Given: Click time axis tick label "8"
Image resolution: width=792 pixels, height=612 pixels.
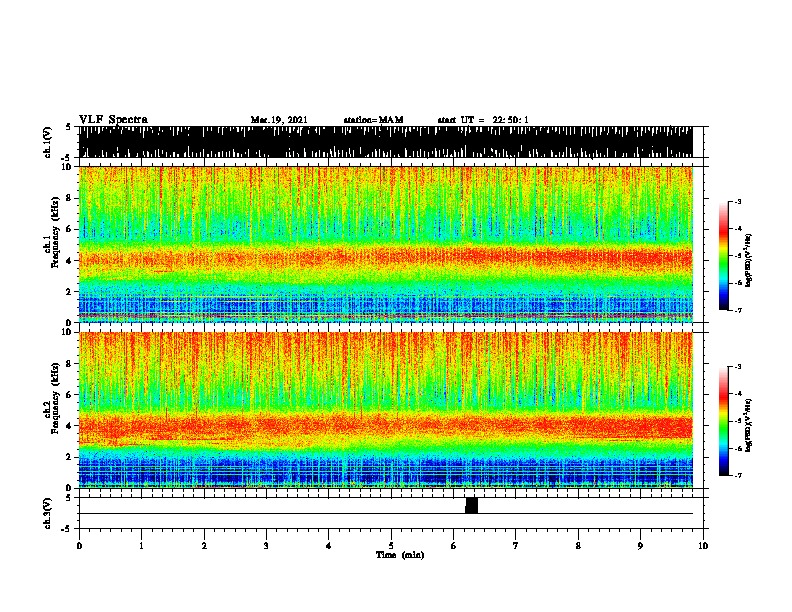Looking at the screenshot, I should (578, 546).
